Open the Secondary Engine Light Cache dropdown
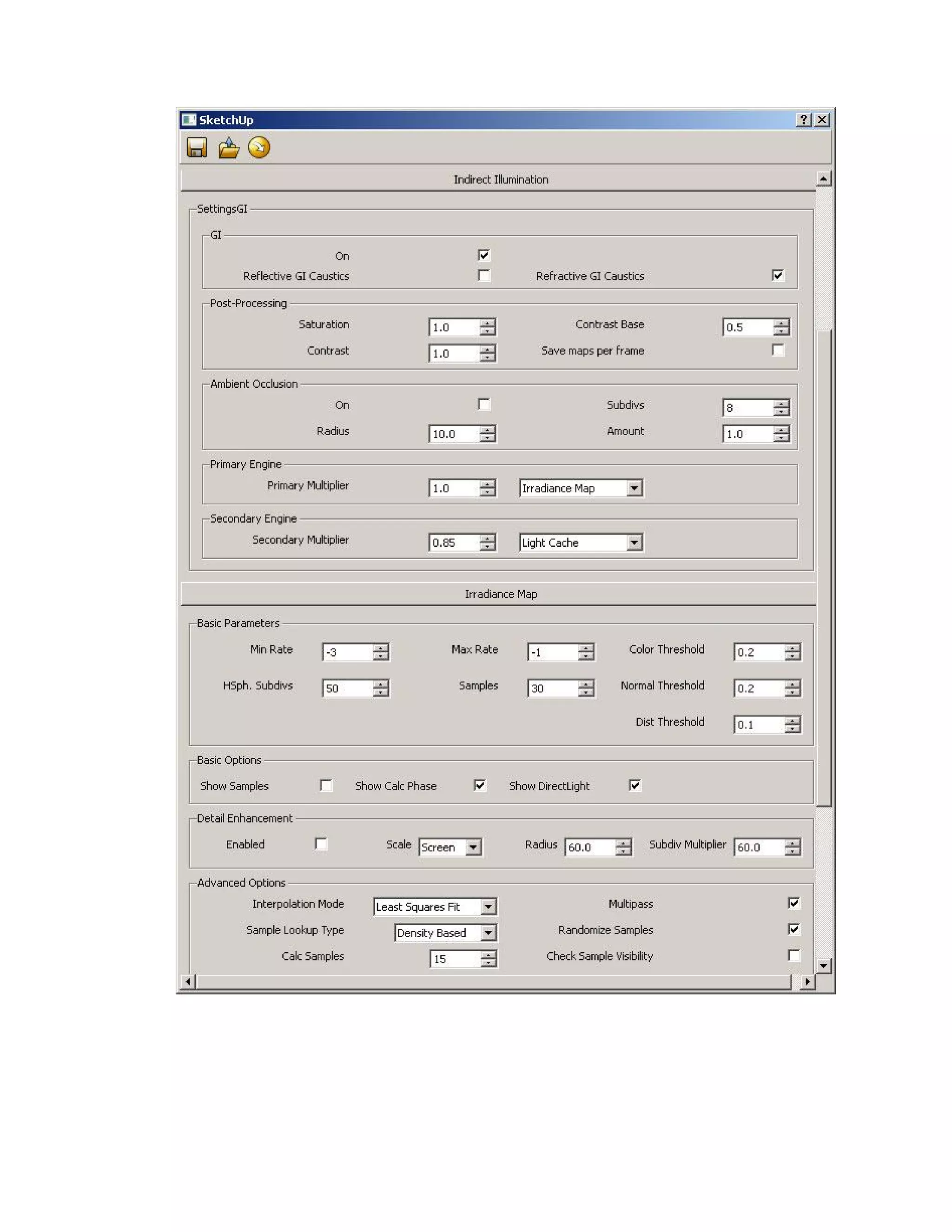The image size is (952, 1232). (x=635, y=542)
